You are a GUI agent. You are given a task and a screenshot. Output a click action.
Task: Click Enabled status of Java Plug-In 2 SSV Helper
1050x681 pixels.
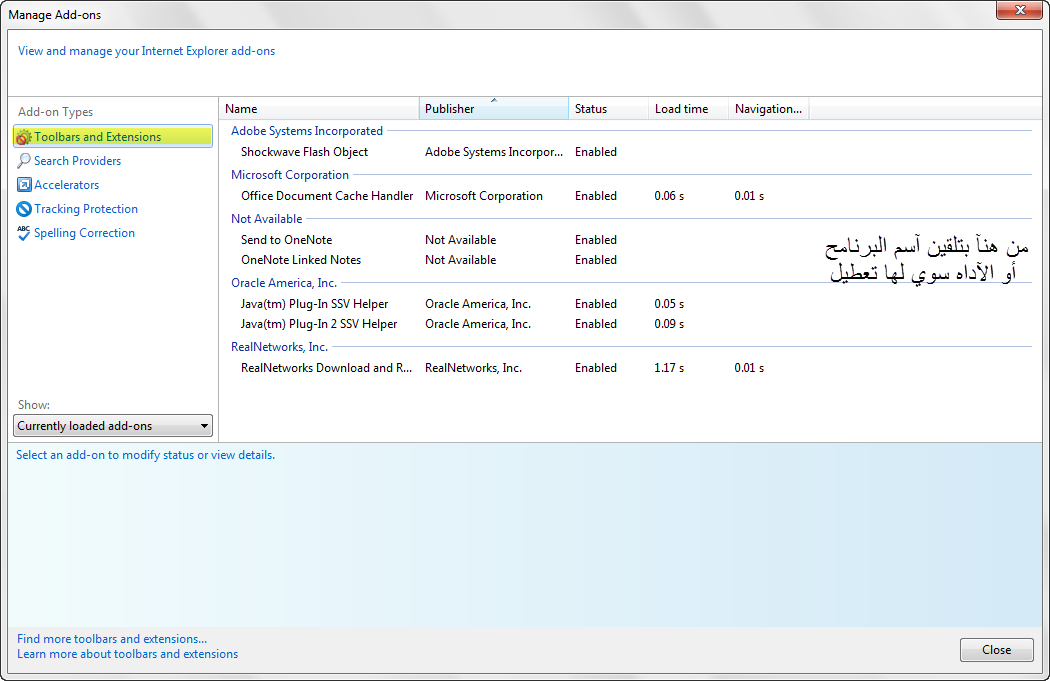tap(596, 324)
